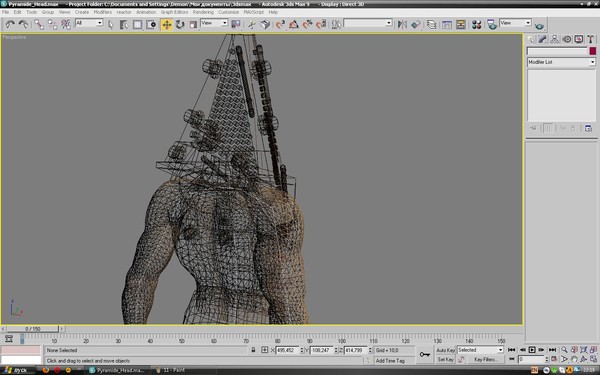Click the time slider 0 / 150 handle

click(33, 329)
